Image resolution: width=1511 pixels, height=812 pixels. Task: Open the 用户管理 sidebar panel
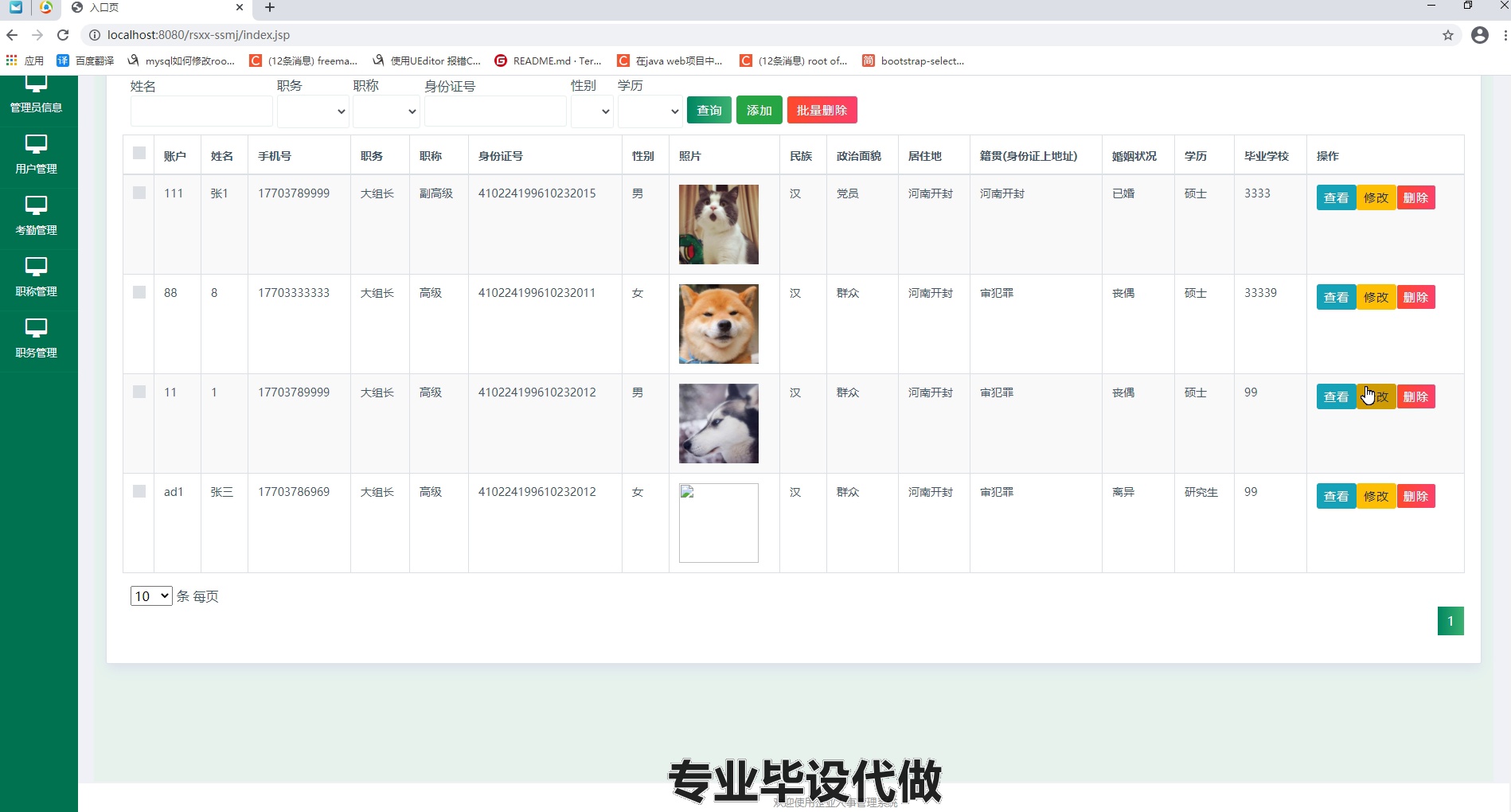coord(36,156)
